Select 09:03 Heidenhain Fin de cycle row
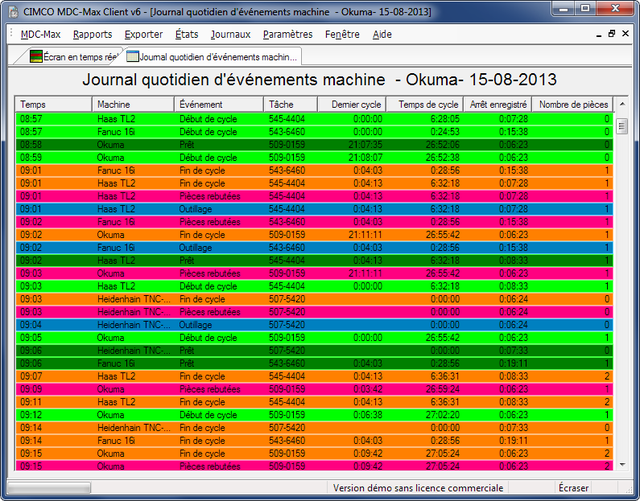This screenshot has height=501, width=640. tap(314, 299)
